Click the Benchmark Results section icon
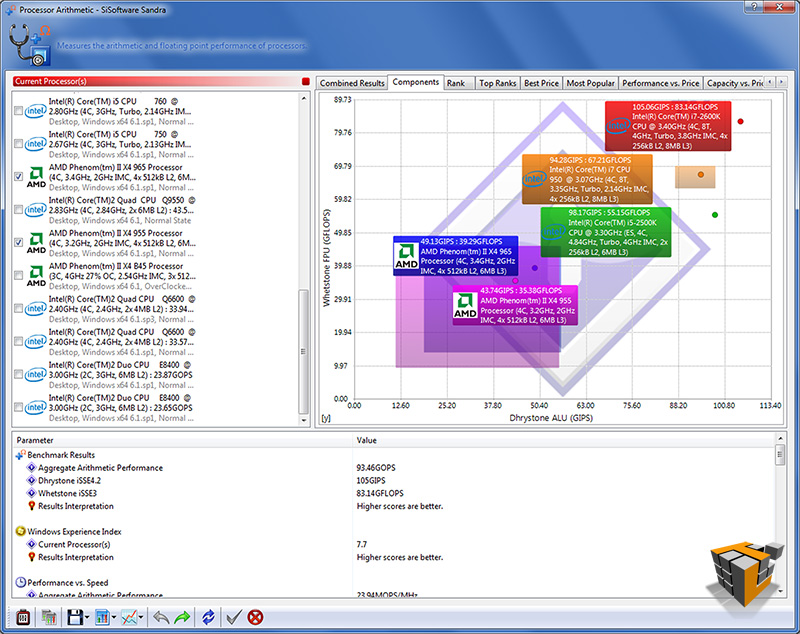Viewport: 800px width, 634px height. (x=20, y=454)
